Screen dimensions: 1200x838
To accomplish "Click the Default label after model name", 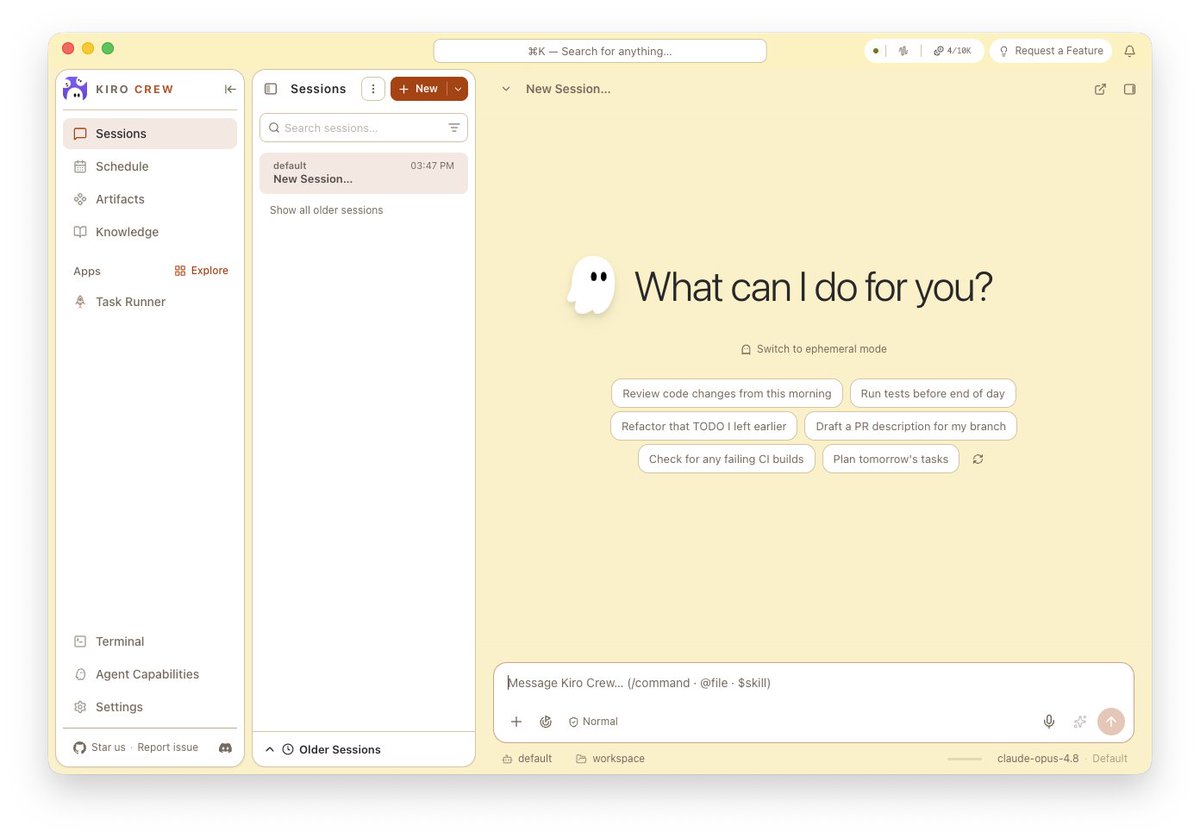I will tap(1110, 759).
